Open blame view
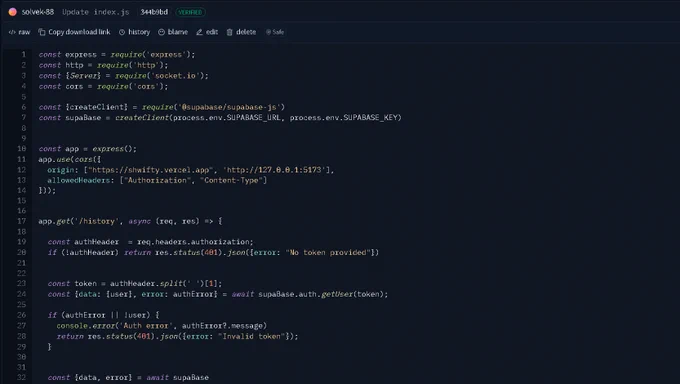This screenshot has width=680, height=384. click(x=173, y=32)
